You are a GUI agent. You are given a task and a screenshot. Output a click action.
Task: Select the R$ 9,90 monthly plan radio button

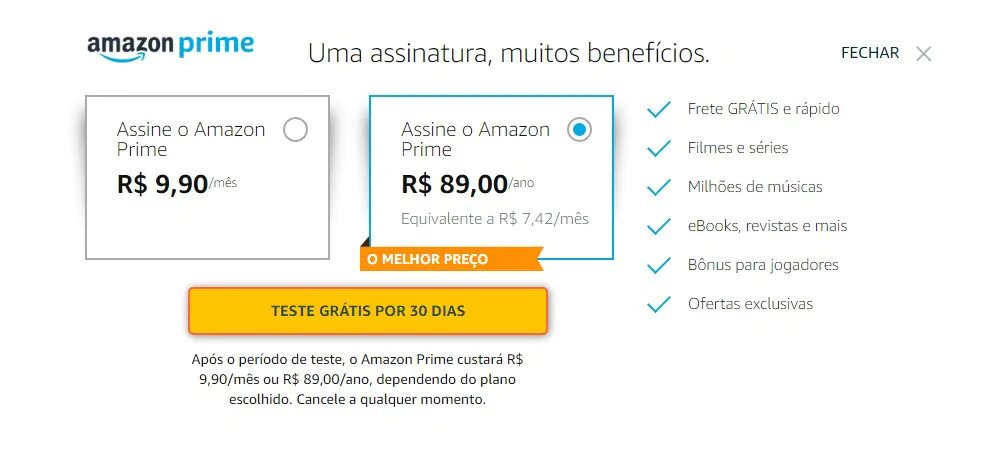pos(295,130)
